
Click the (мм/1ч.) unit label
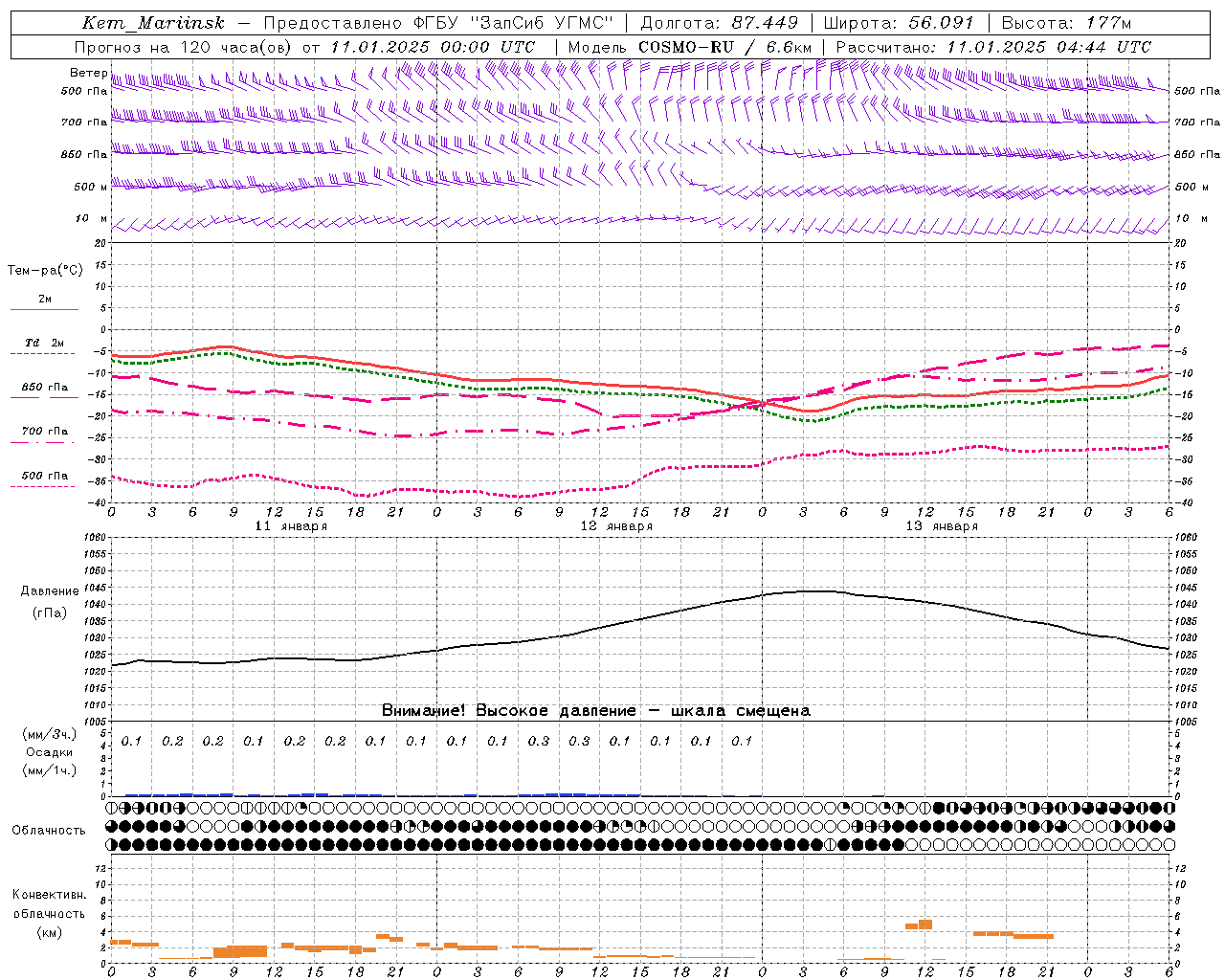(50, 770)
